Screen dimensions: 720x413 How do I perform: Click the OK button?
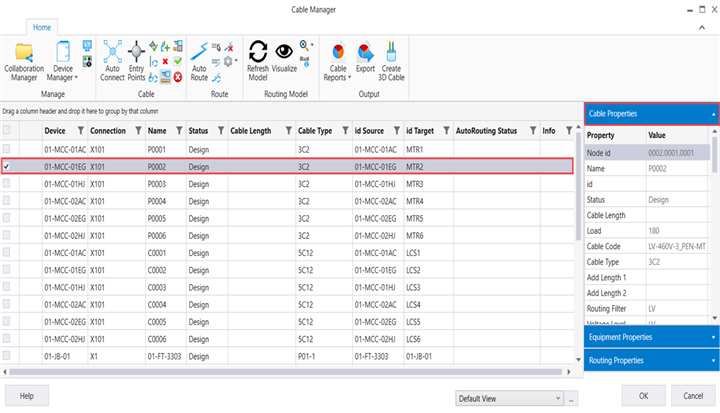click(x=643, y=396)
